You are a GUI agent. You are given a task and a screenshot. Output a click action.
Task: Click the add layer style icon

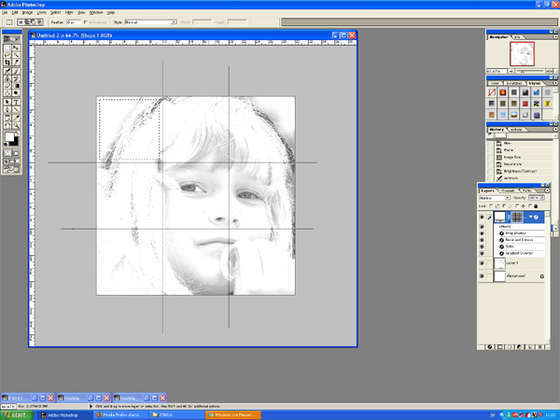pyautogui.click(x=490, y=347)
